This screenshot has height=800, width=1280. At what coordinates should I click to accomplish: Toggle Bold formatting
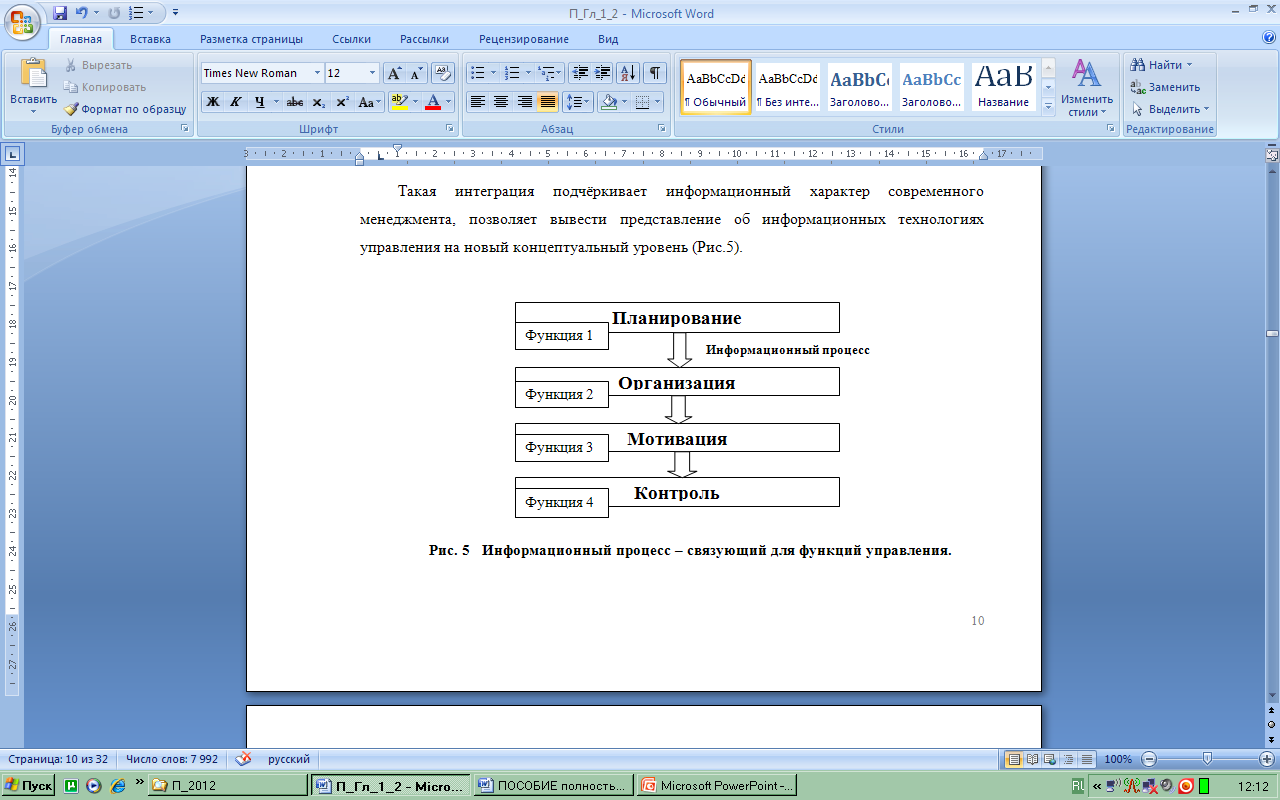coord(212,102)
